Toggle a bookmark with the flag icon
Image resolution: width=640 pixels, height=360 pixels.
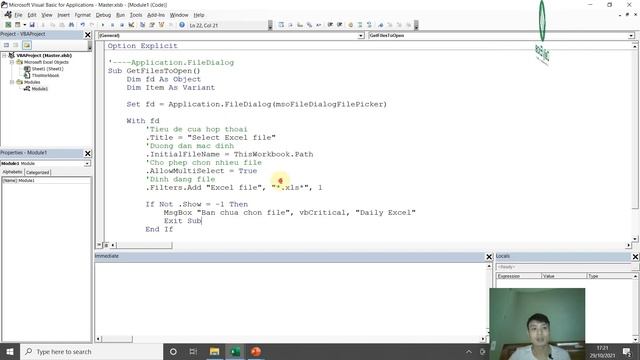(x=380, y=25)
